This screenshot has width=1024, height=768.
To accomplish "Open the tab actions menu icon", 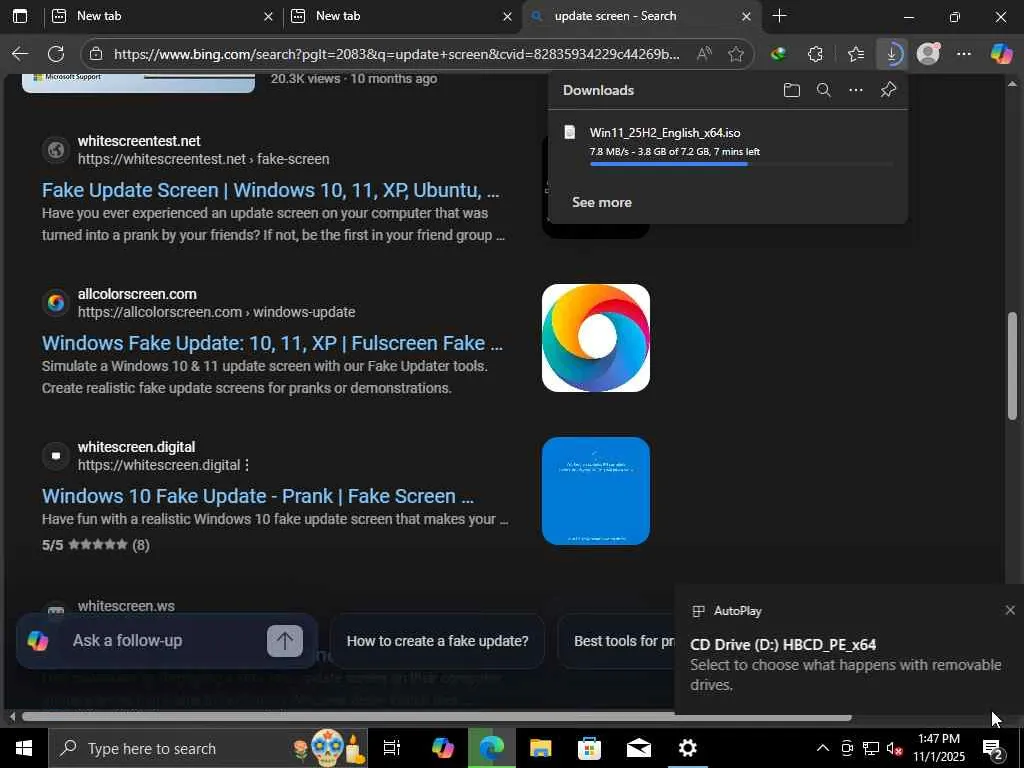I will pyautogui.click(x=20, y=16).
